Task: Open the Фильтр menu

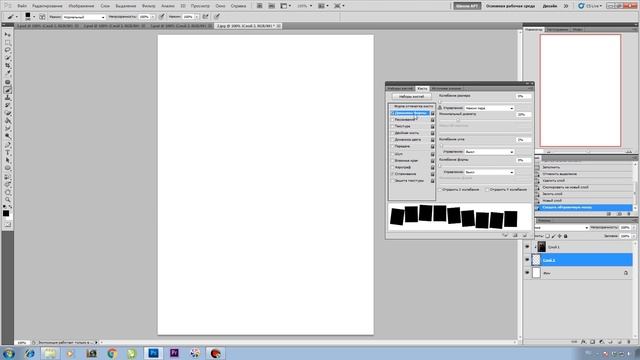Action: [x=149, y=6]
